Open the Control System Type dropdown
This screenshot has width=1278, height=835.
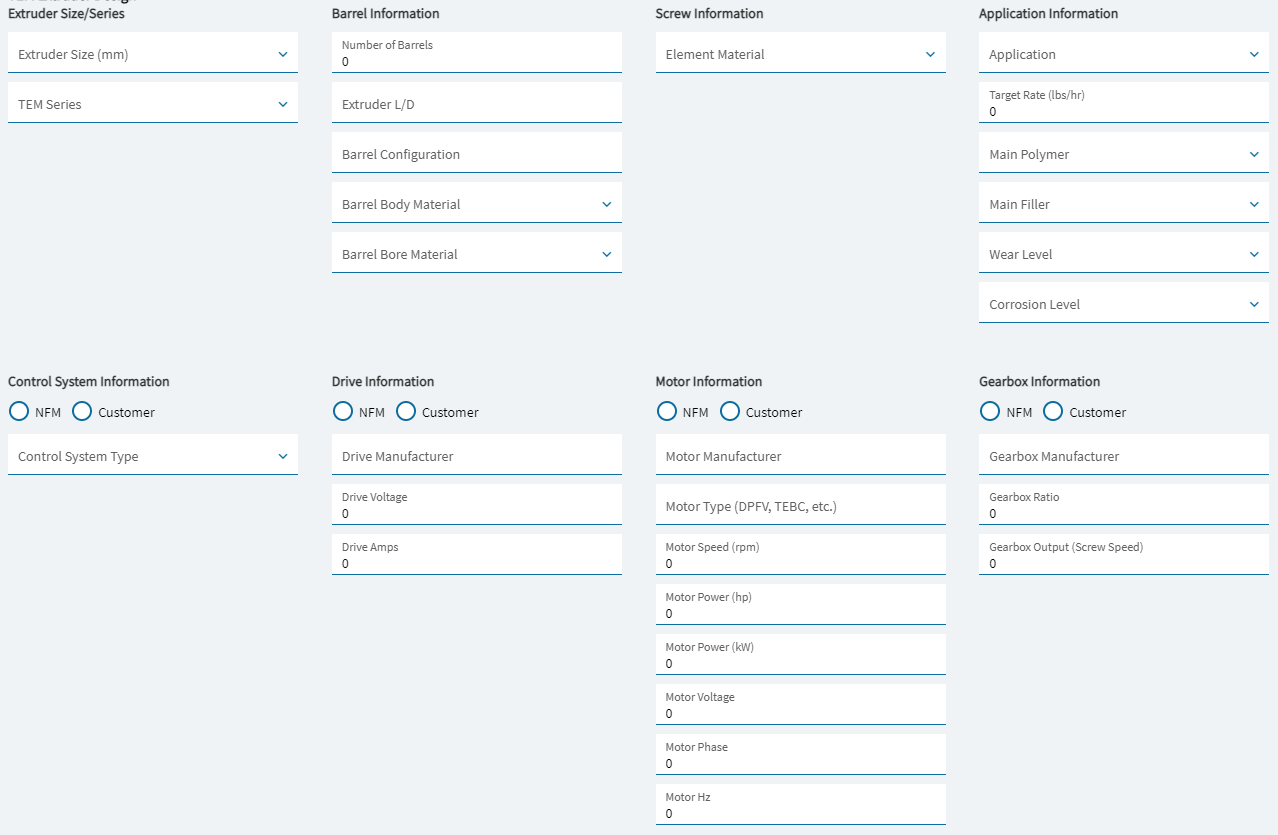pos(153,455)
